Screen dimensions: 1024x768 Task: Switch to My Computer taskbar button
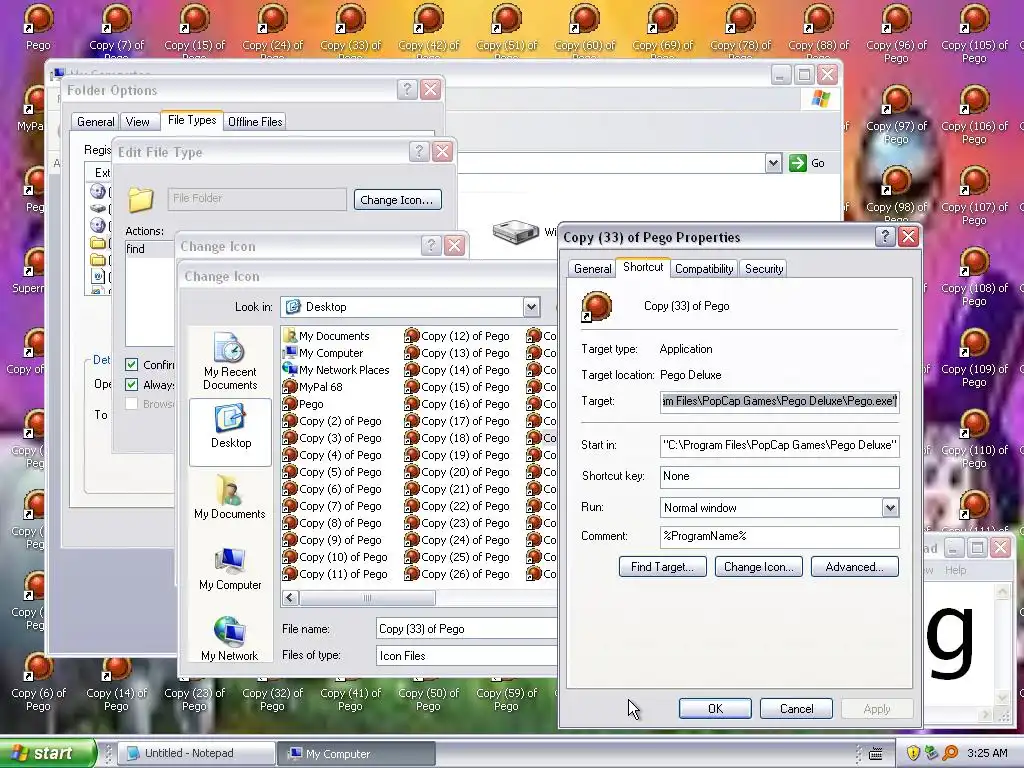[x=356, y=753]
